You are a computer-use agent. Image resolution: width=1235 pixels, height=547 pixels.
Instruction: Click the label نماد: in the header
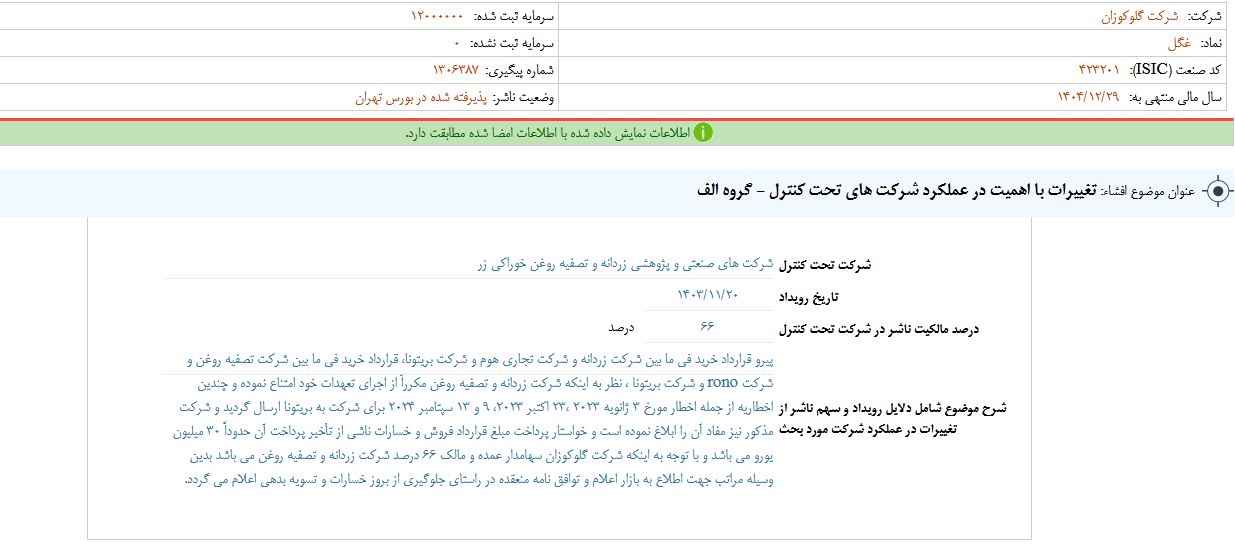coord(1211,44)
